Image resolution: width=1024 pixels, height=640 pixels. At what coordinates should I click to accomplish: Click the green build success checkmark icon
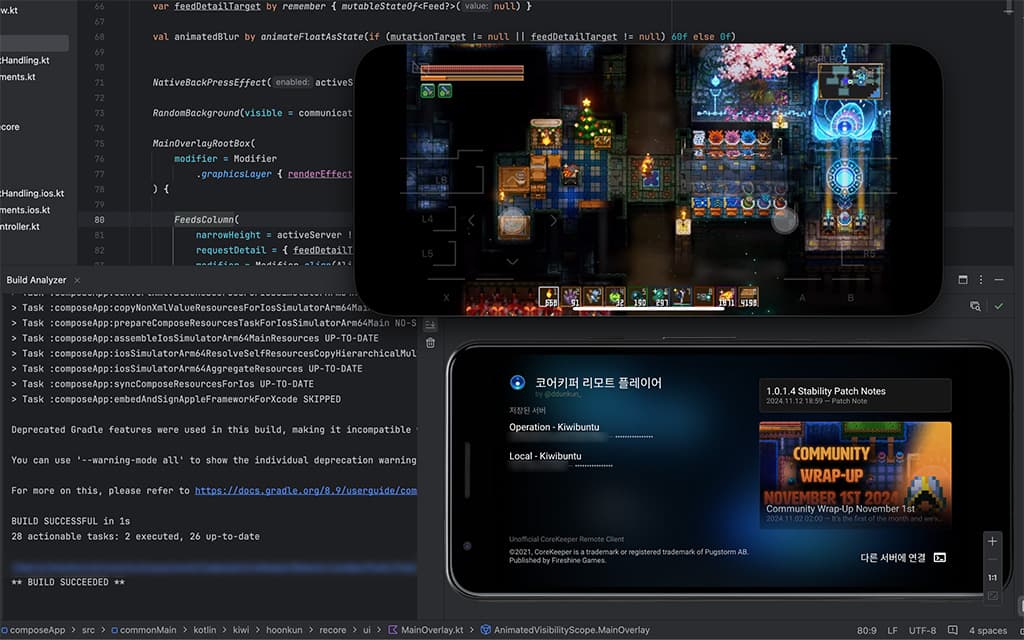pos(998,306)
